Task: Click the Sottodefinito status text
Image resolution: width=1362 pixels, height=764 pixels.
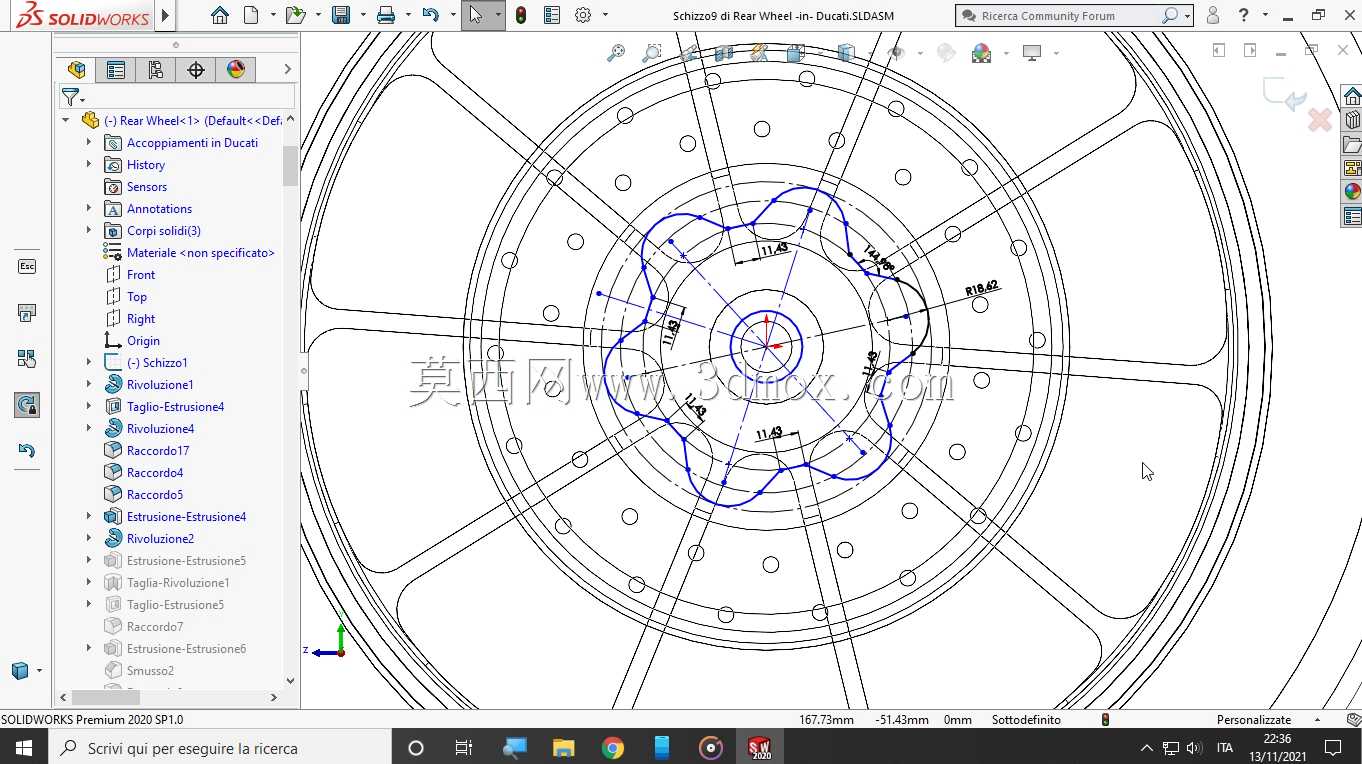Action: tap(1026, 719)
